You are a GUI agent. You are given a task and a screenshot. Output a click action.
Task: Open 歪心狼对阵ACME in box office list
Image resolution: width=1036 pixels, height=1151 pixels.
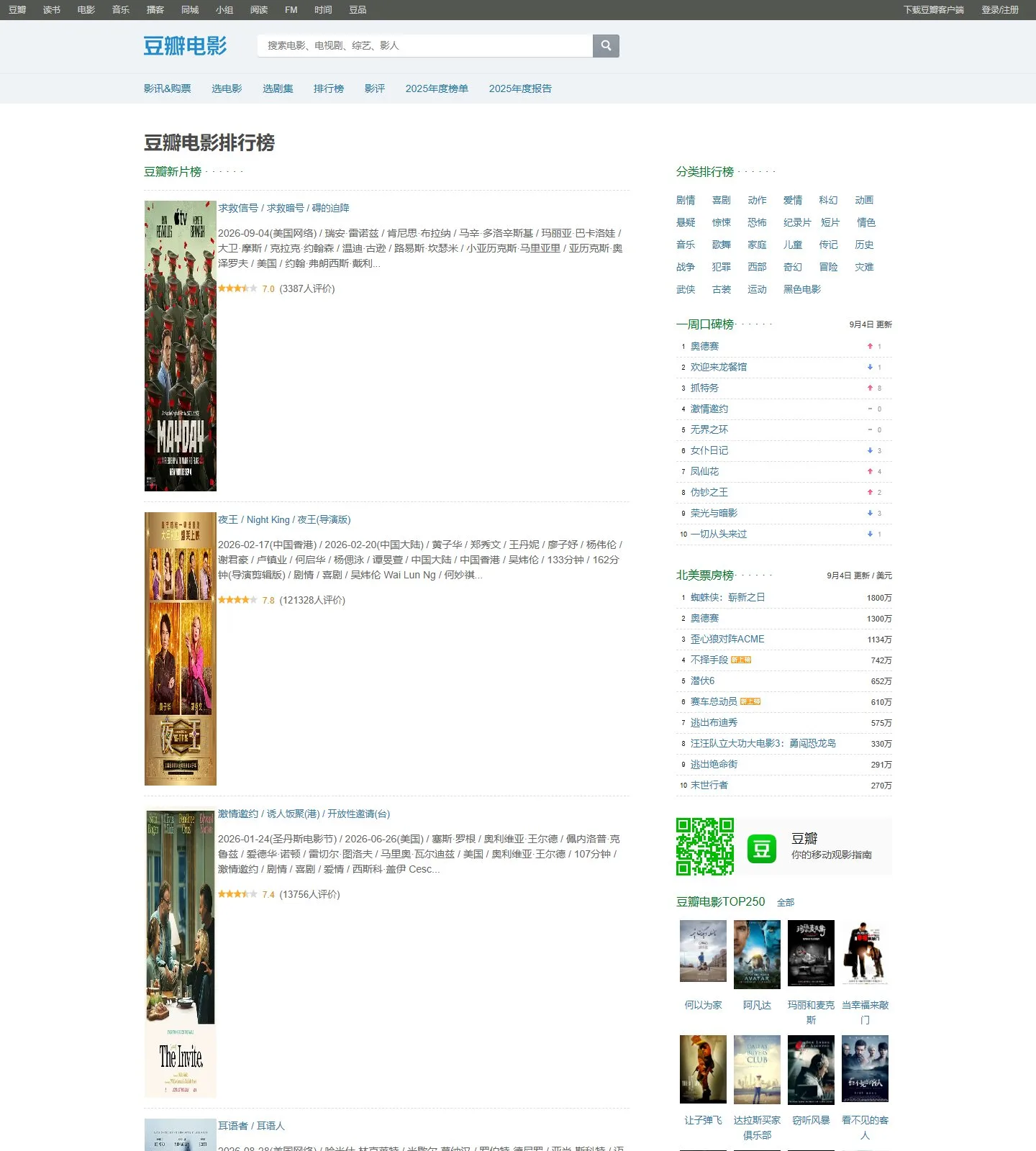click(x=727, y=639)
